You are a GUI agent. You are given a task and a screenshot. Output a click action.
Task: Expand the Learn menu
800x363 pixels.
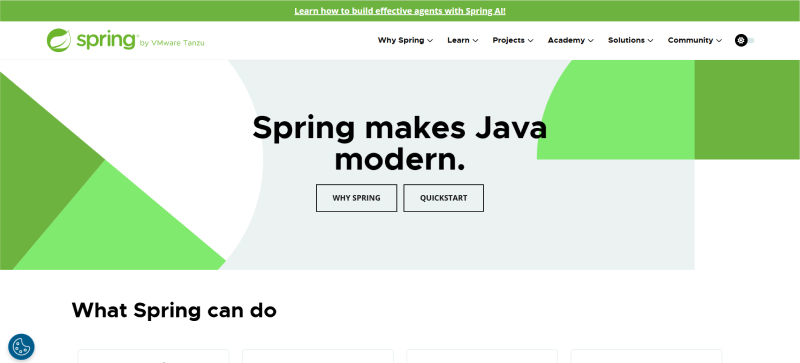(x=463, y=40)
